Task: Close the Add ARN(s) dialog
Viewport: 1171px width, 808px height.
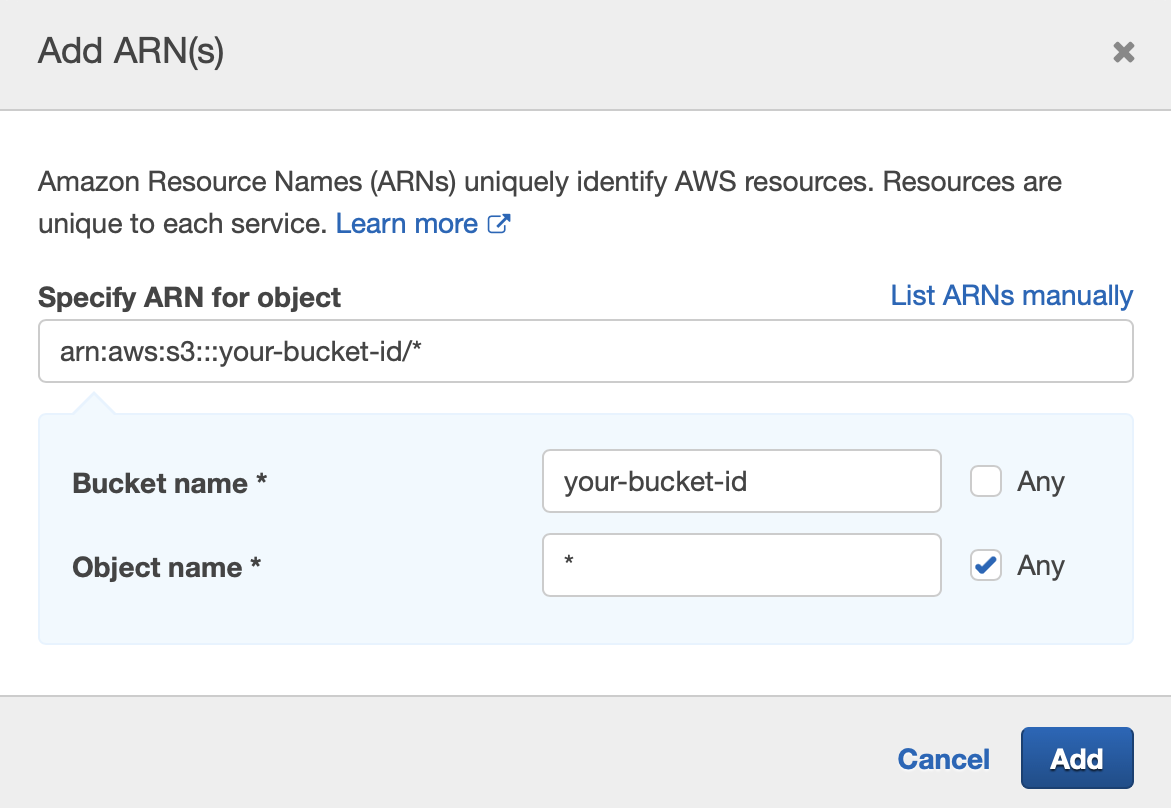Action: pos(1123,52)
